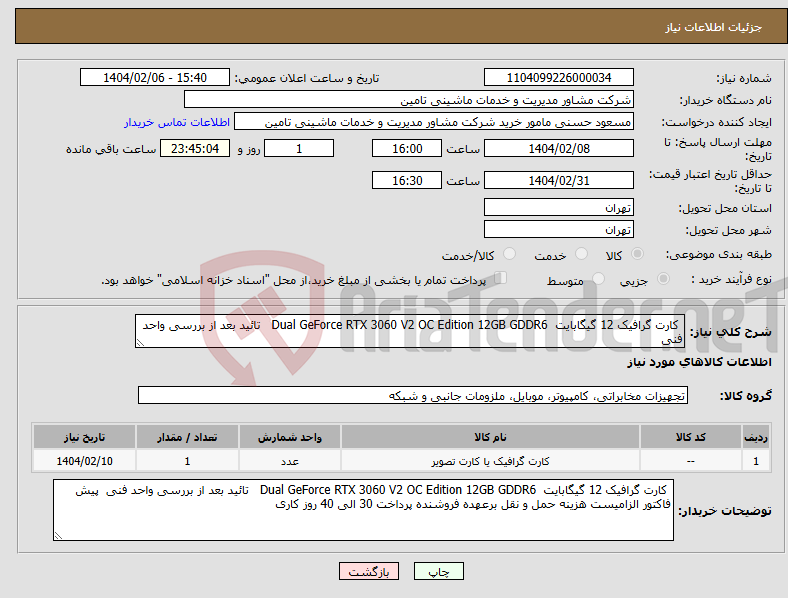Click the تعداد / مقدار column header
Screen dimensions: 788x598
pos(187,437)
